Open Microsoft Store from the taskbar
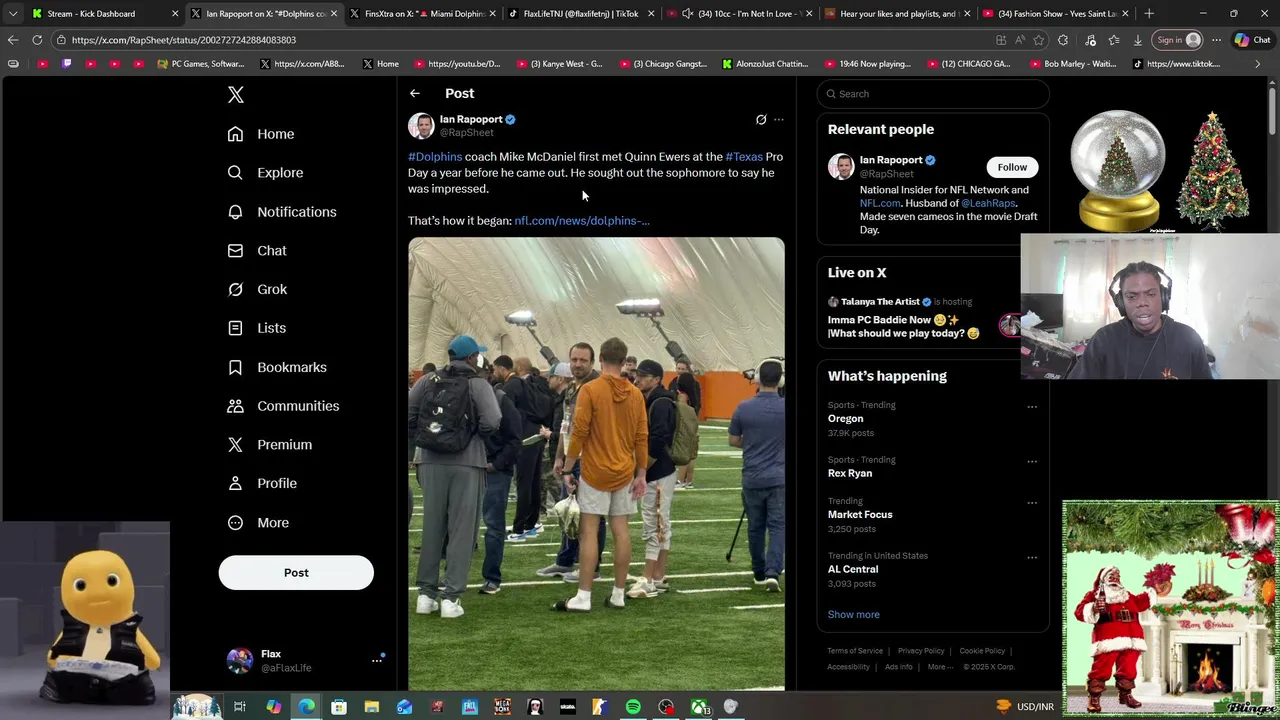 click(339, 707)
